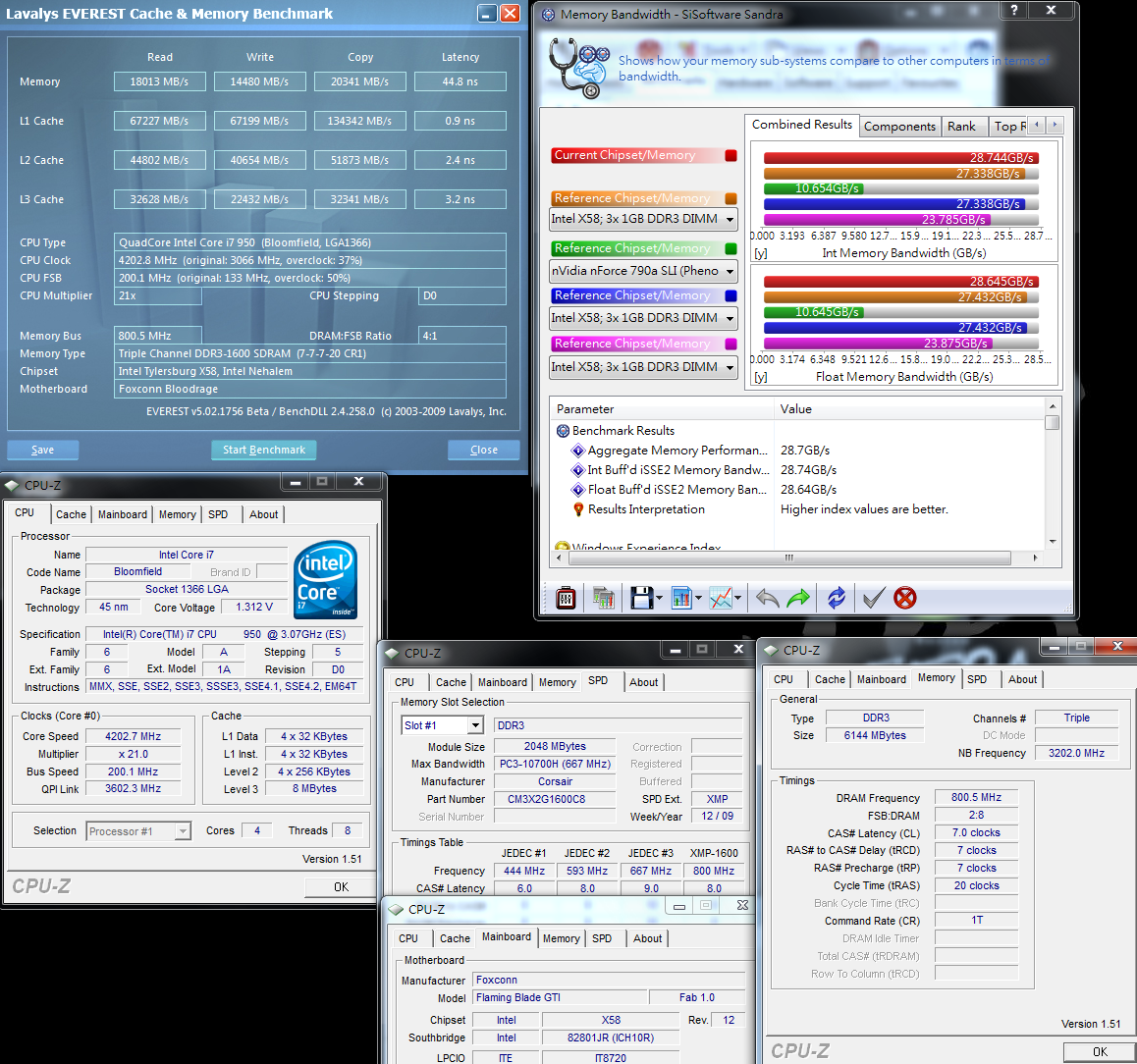Viewport: 1137px width, 1064px height.
Task: Open the Mainboard tab in CPU-Z SPD window
Action: [503, 683]
